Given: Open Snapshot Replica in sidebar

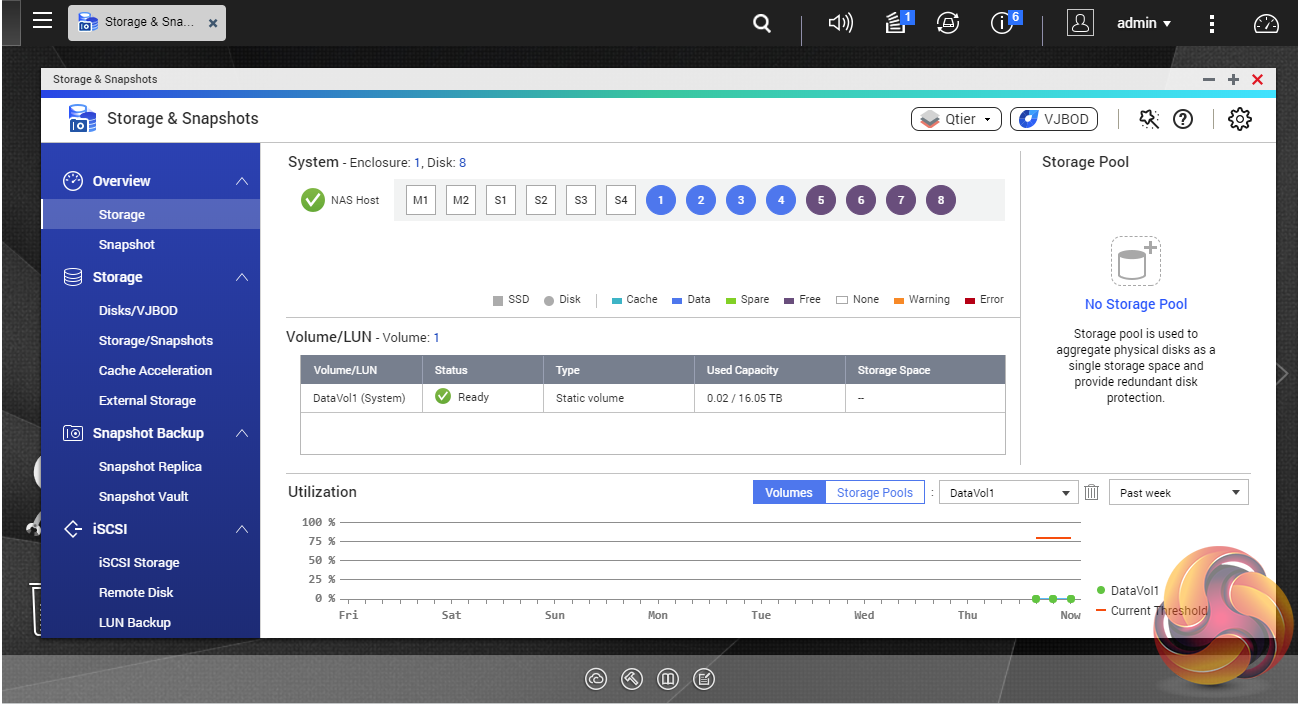Looking at the screenshot, I should [150, 466].
